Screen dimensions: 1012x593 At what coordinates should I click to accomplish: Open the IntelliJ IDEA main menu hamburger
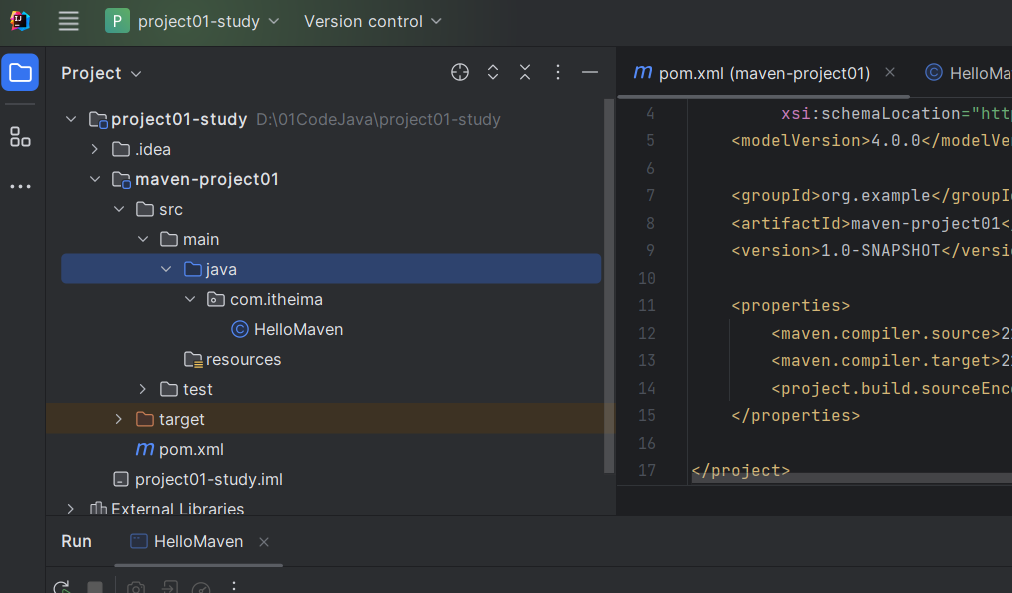(68, 21)
